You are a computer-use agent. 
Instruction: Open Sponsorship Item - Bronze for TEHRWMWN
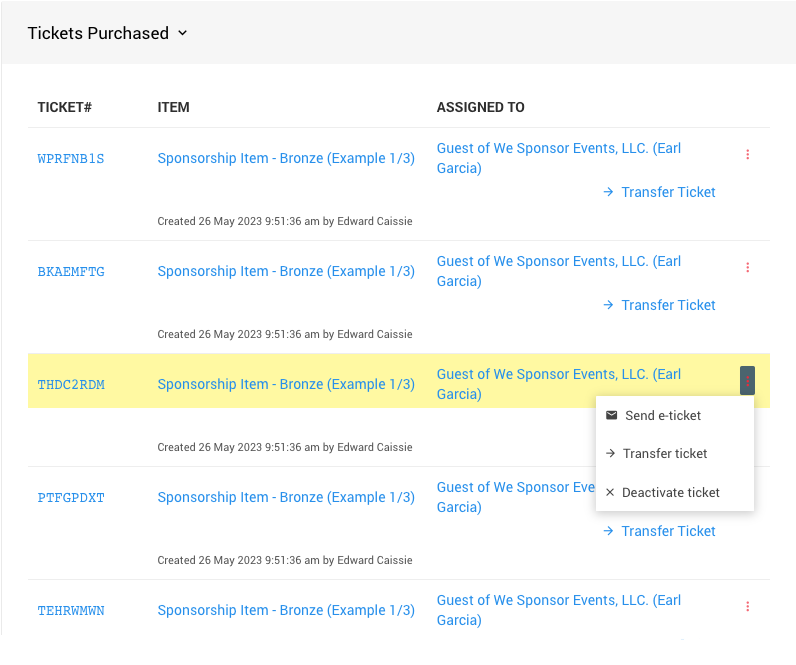286,610
